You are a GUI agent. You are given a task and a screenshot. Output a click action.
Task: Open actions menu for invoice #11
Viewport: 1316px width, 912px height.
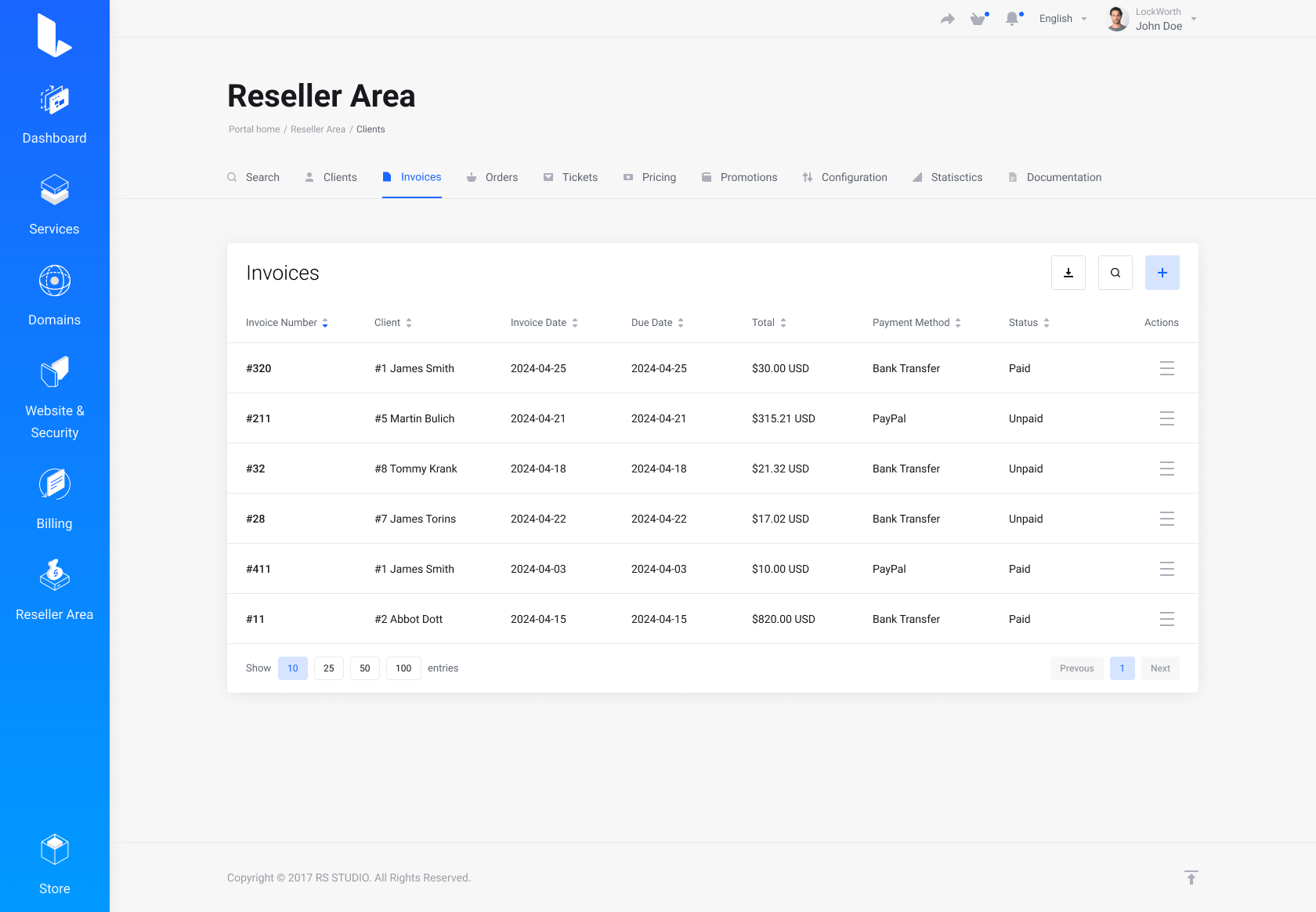coord(1167,619)
